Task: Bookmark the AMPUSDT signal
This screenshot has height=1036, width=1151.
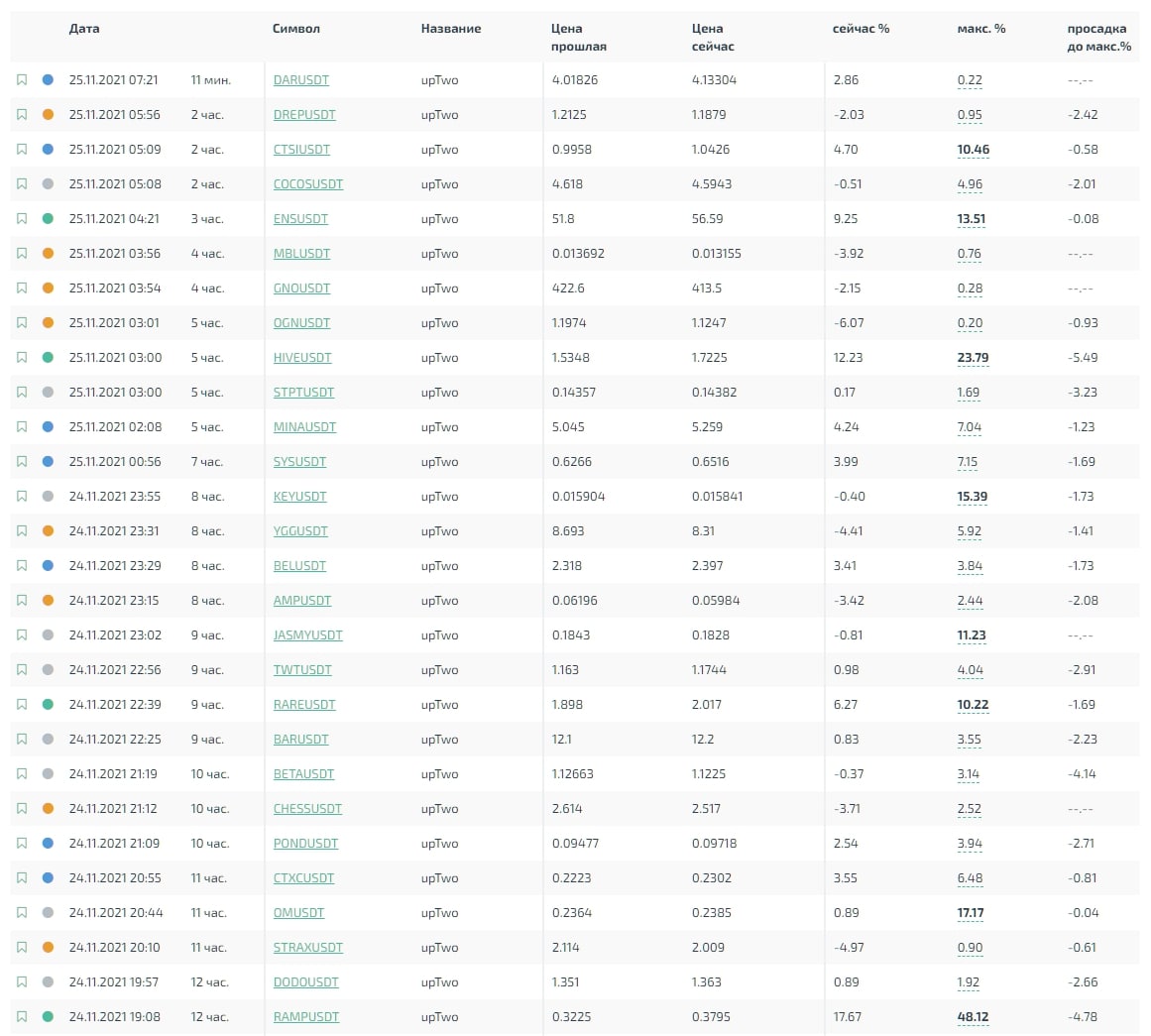Action: (x=22, y=601)
